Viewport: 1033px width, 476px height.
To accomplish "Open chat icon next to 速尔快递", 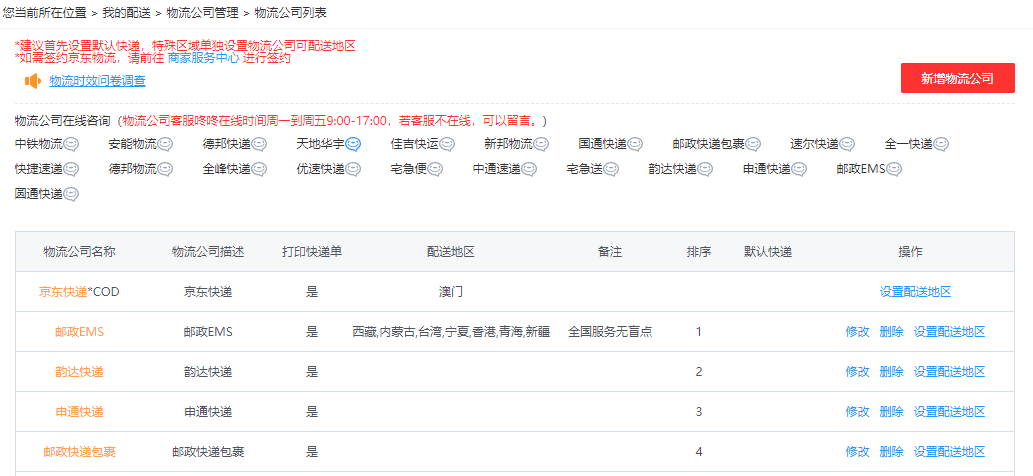I will pyautogui.click(x=847, y=144).
